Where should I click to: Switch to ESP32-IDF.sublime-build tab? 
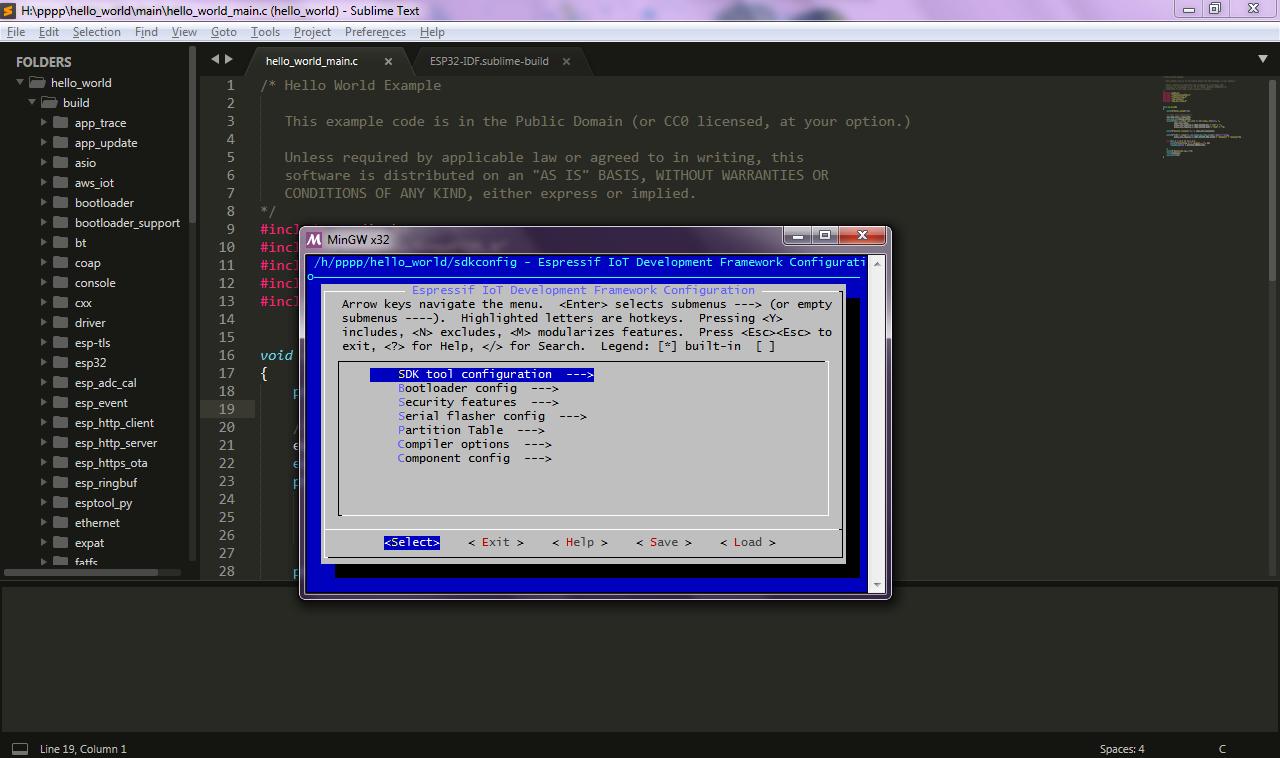tap(489, 61)
